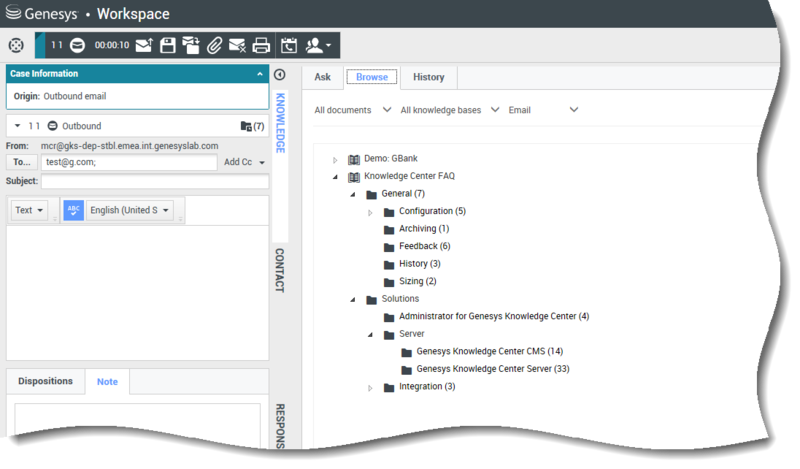Attach a file with paperclip icon
Viewport: 800px width, 469px height.
pos(214,45)
